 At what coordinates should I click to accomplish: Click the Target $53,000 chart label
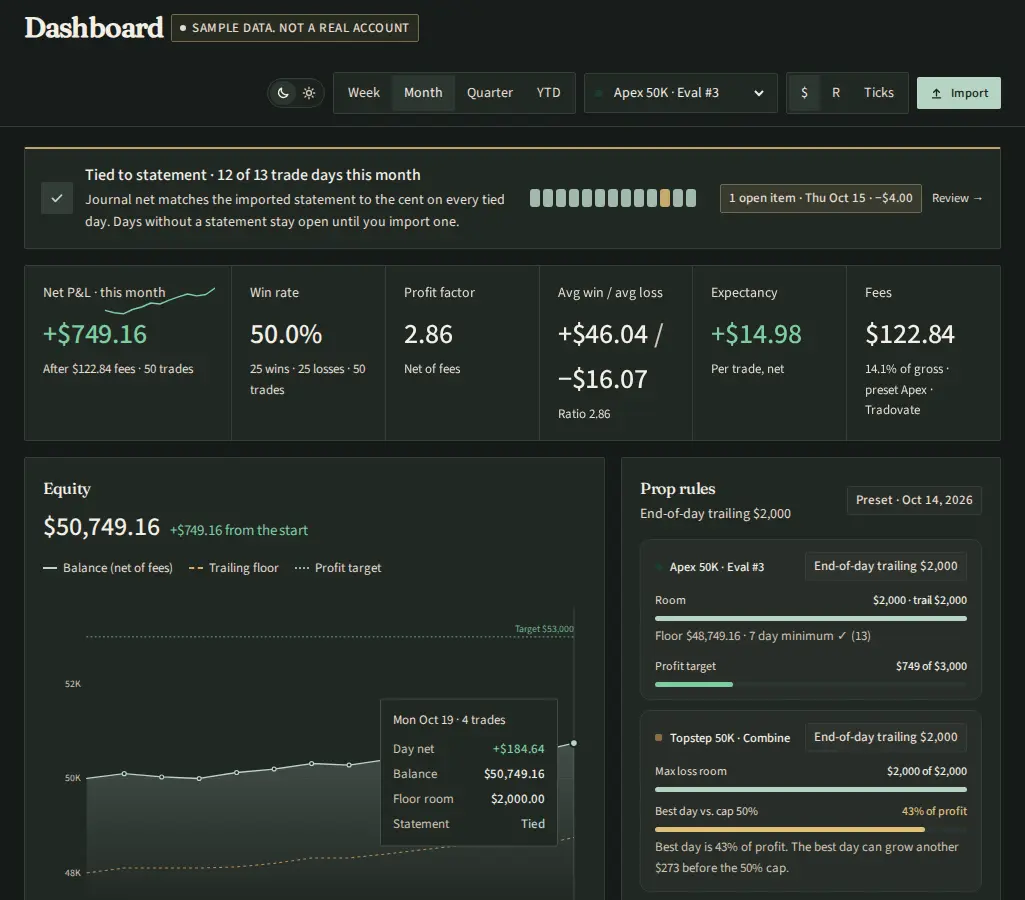[x=544, y=629]
